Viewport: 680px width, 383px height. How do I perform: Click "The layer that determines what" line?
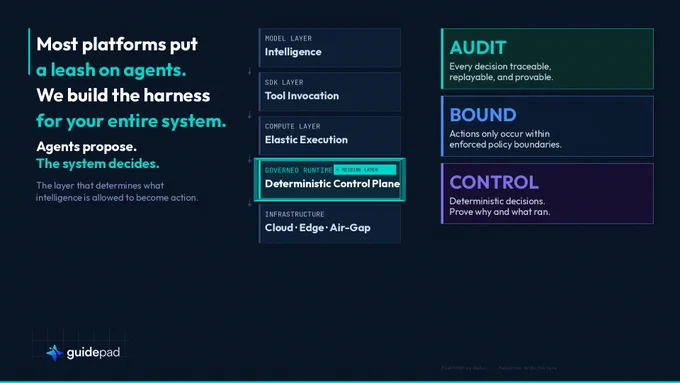100,186
